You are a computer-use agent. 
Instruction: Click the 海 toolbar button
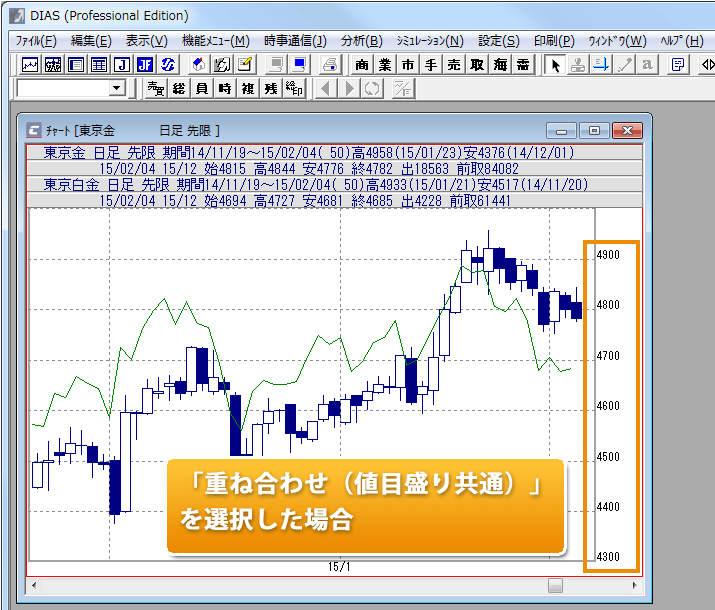[x=499, y=65]
